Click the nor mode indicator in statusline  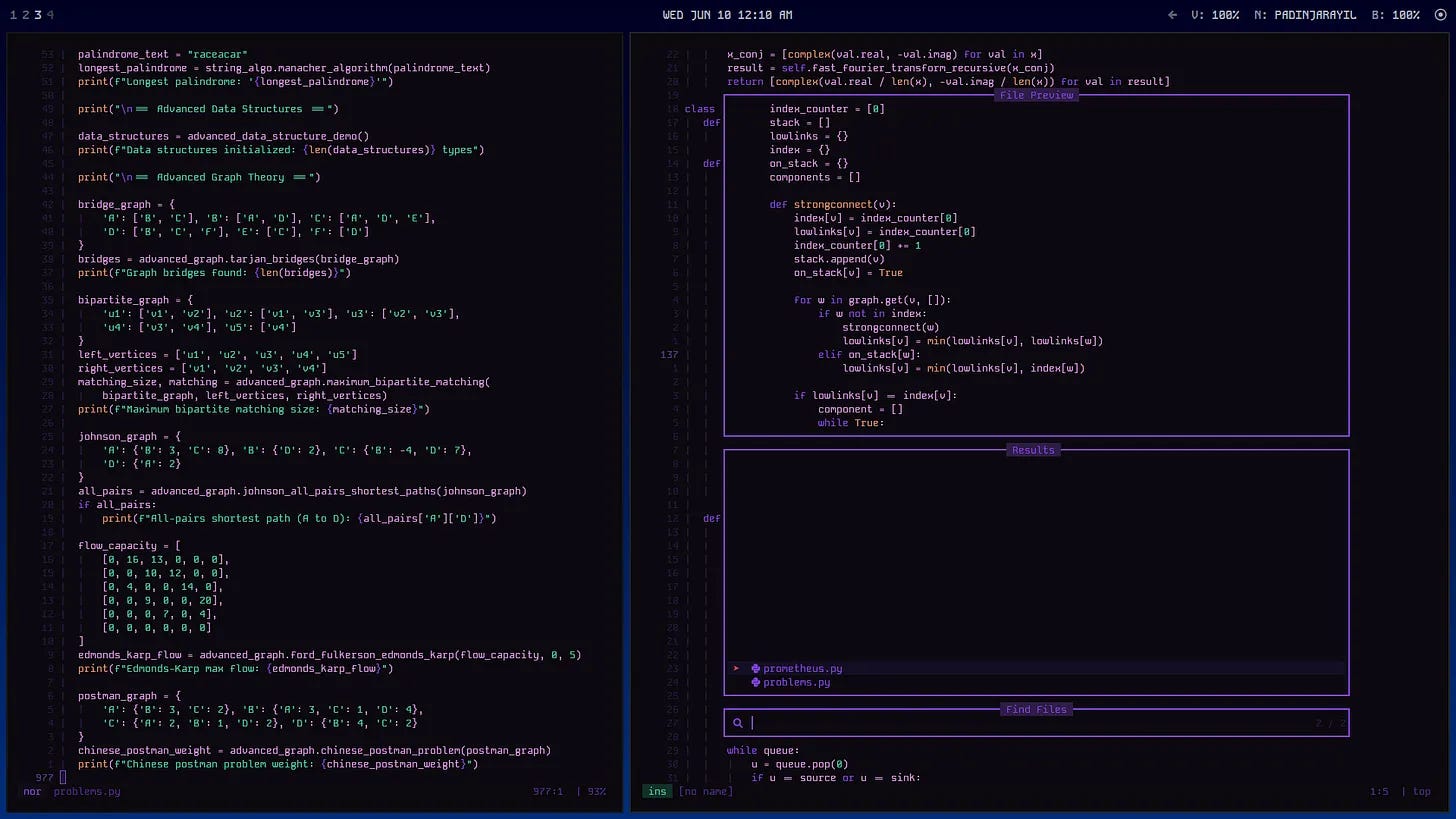coord(32,791)
